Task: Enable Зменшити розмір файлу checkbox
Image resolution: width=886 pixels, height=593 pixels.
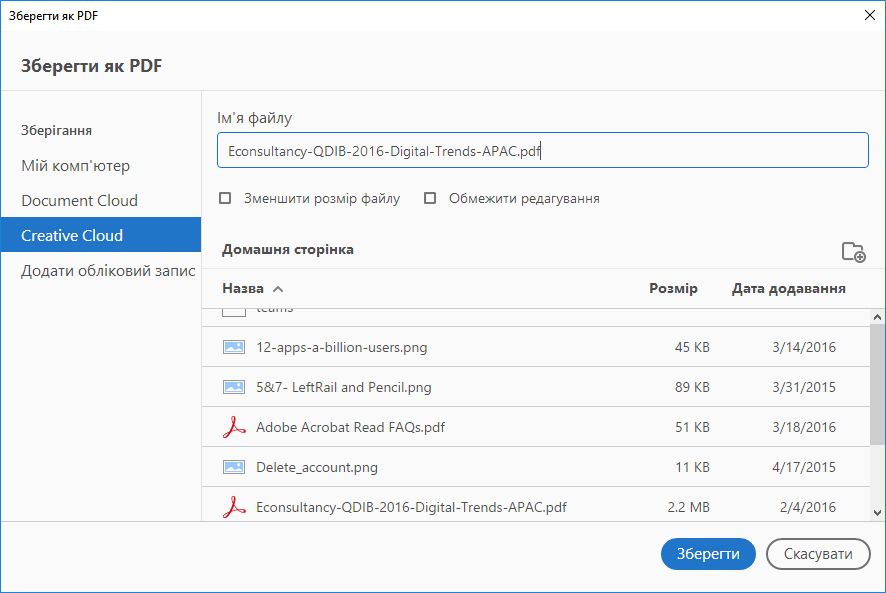Action: [x=225, y=198]
